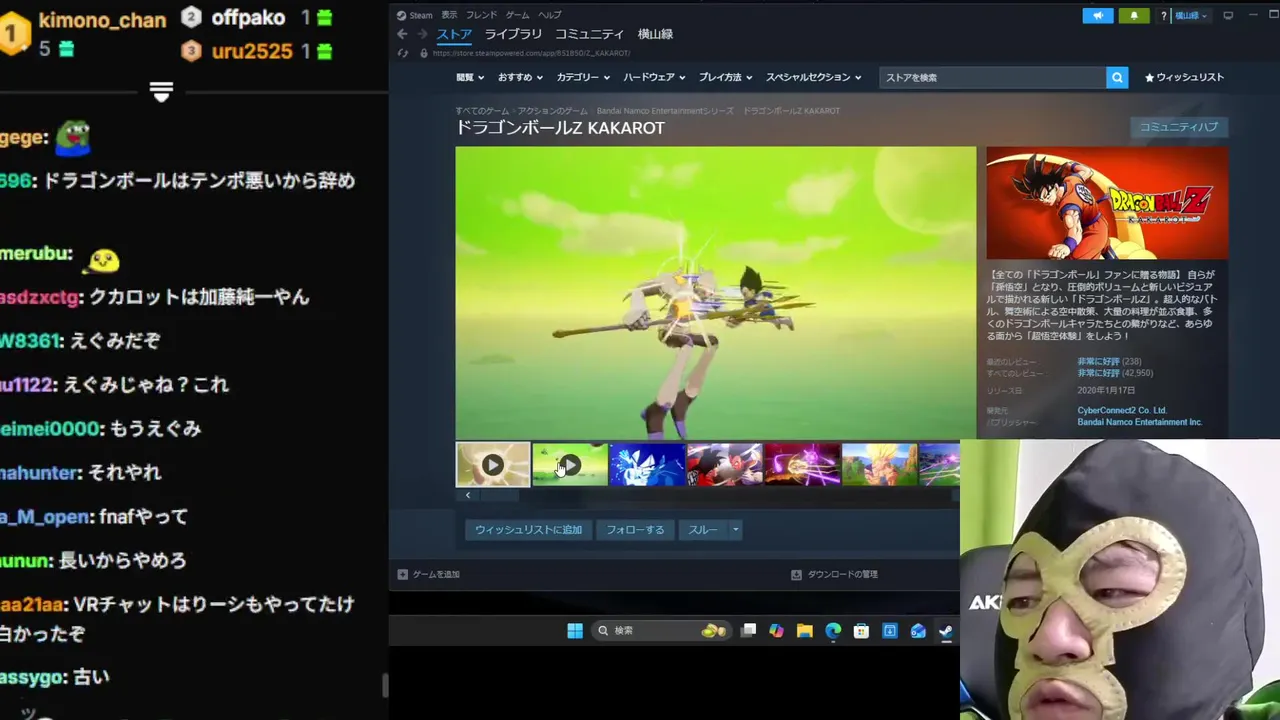Viewport: 1280px width, 720px height.
Task: Expand the プレイ方法 dropdown menu
Action: (725, 77)
